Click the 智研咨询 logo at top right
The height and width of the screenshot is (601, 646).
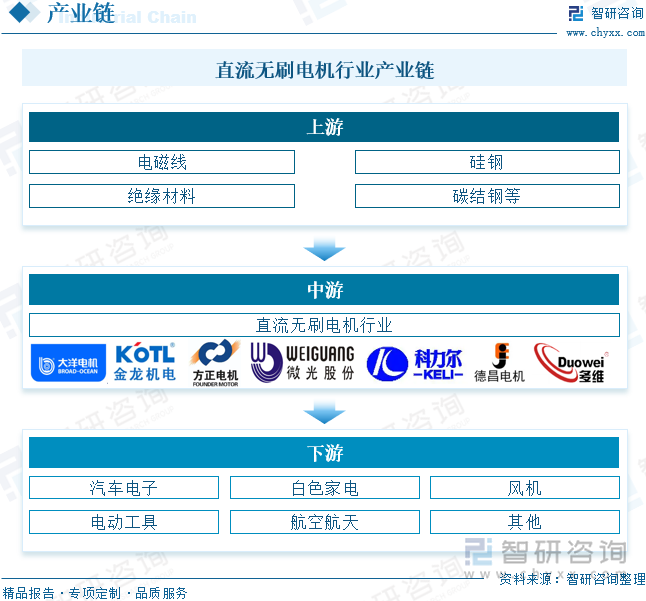606,14
